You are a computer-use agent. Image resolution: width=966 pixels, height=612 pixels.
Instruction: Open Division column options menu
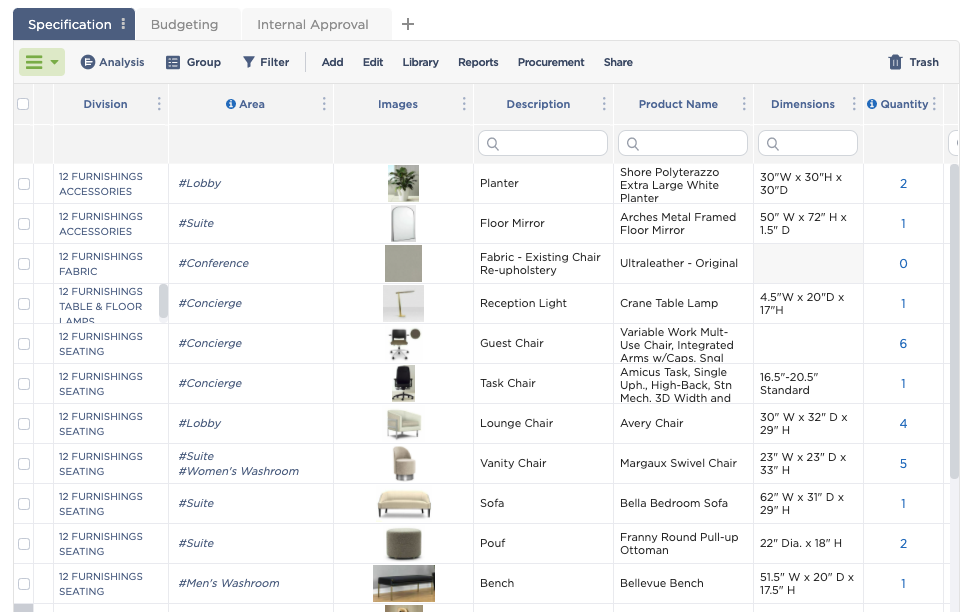tap(159, 104)
